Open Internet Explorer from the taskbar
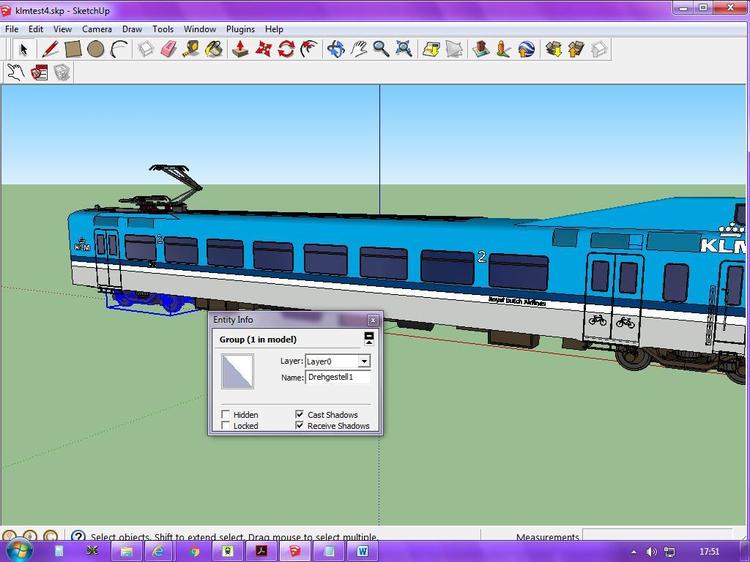The image size is (750, 562). (158, 551)
